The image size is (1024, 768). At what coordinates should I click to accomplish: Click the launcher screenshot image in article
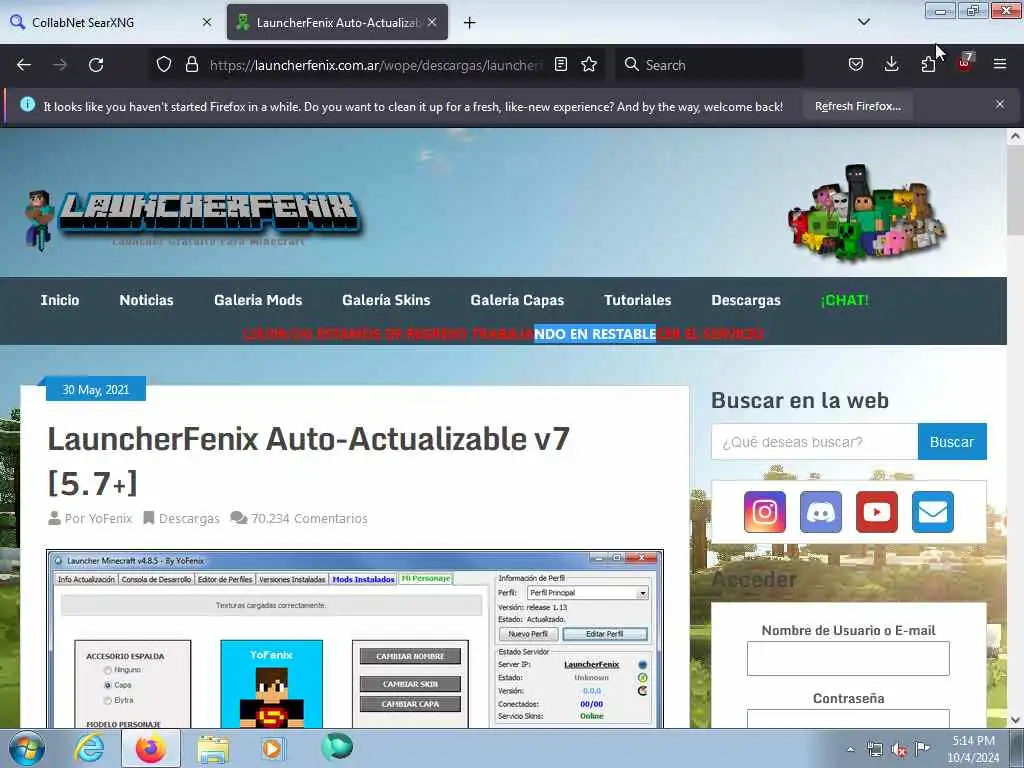pyautogui.click(x=355, y=639)
